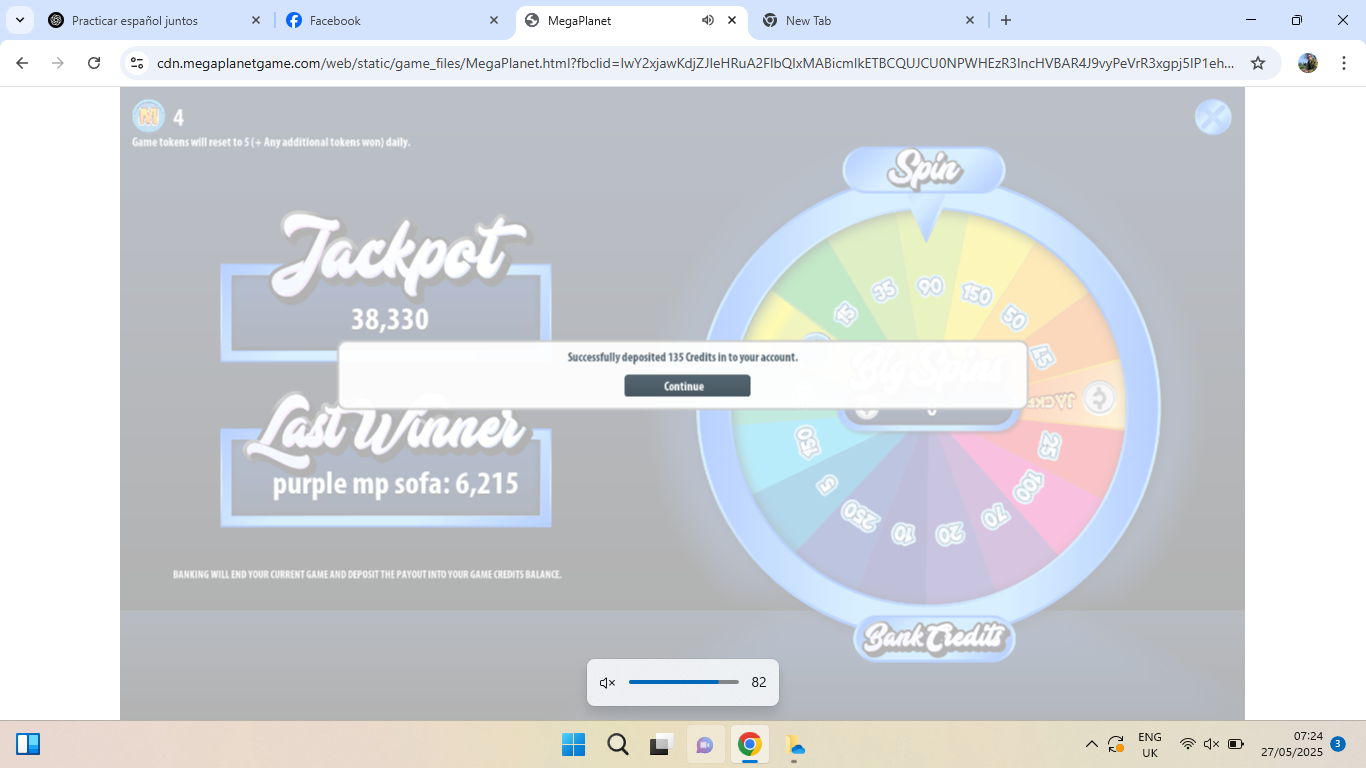The width and height of the screenshot is (1366, 768).
Task: Open the tab search dropdown arrow
Action: tap(19, 20)
